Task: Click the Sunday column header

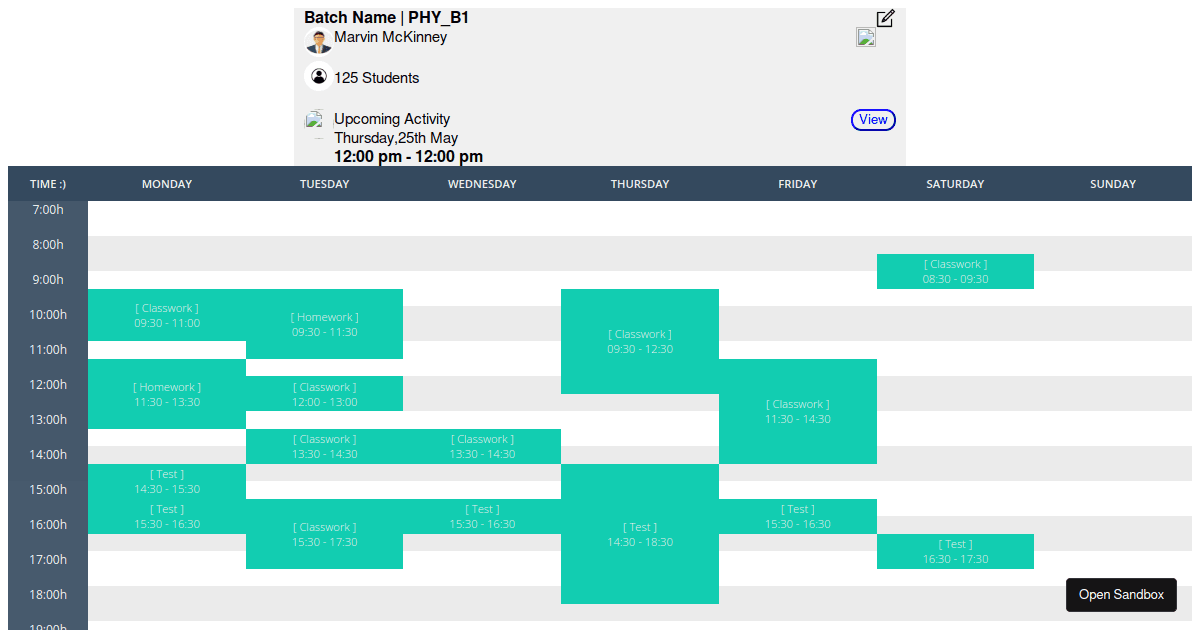Action: 1112,184
